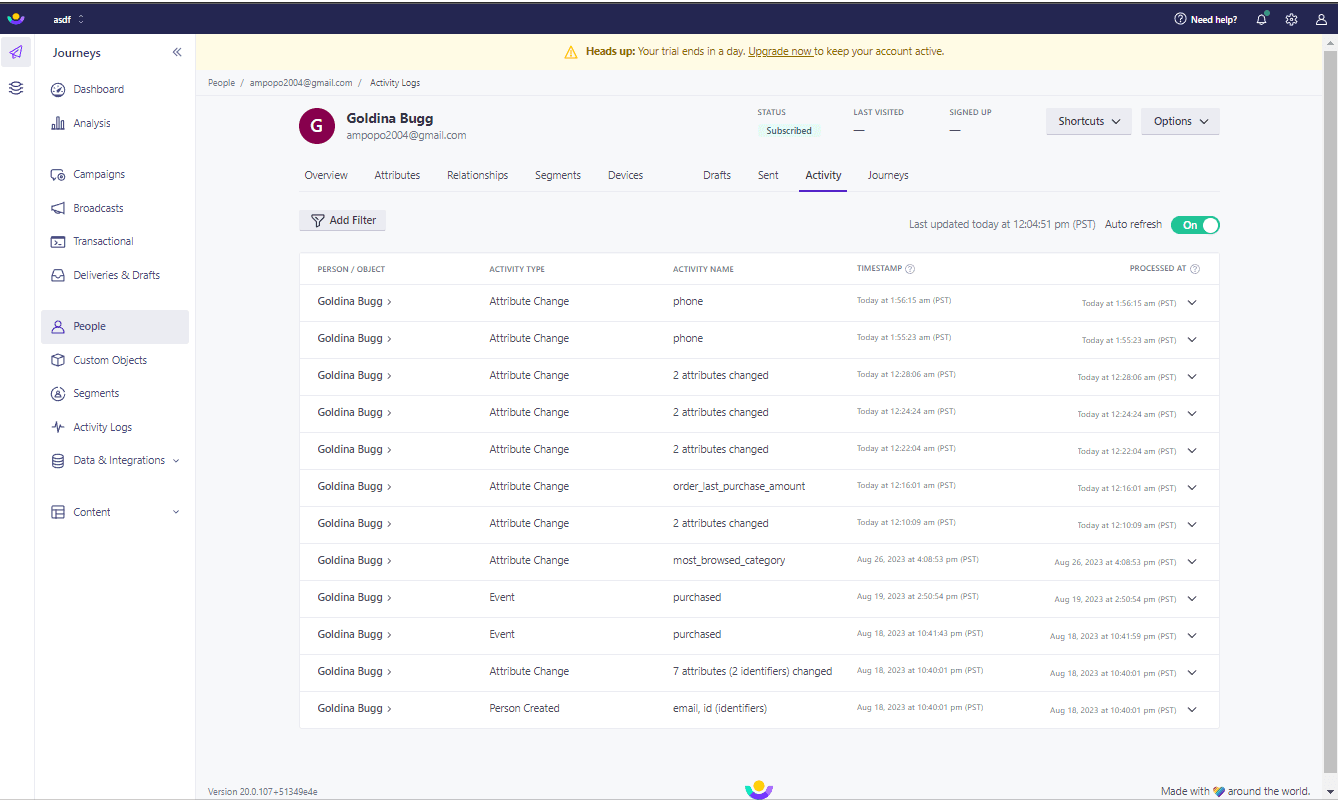Viewport: 1338px width, 801px height.
Task: Click the People person icon in sidebar
Action: coord(58,326)
